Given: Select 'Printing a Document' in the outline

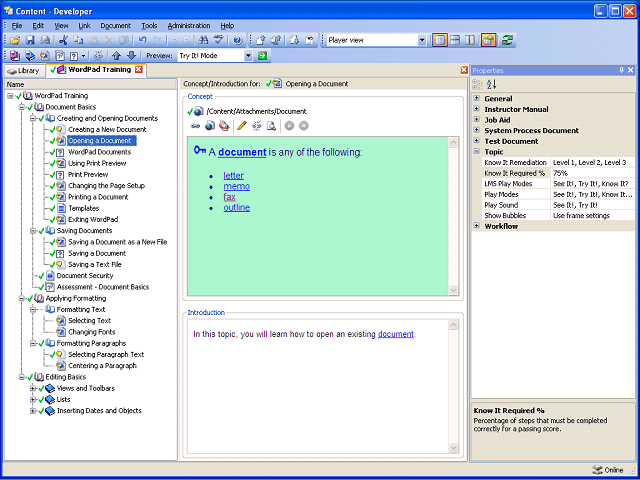Looking at the screenshot, I should (98, 197).
